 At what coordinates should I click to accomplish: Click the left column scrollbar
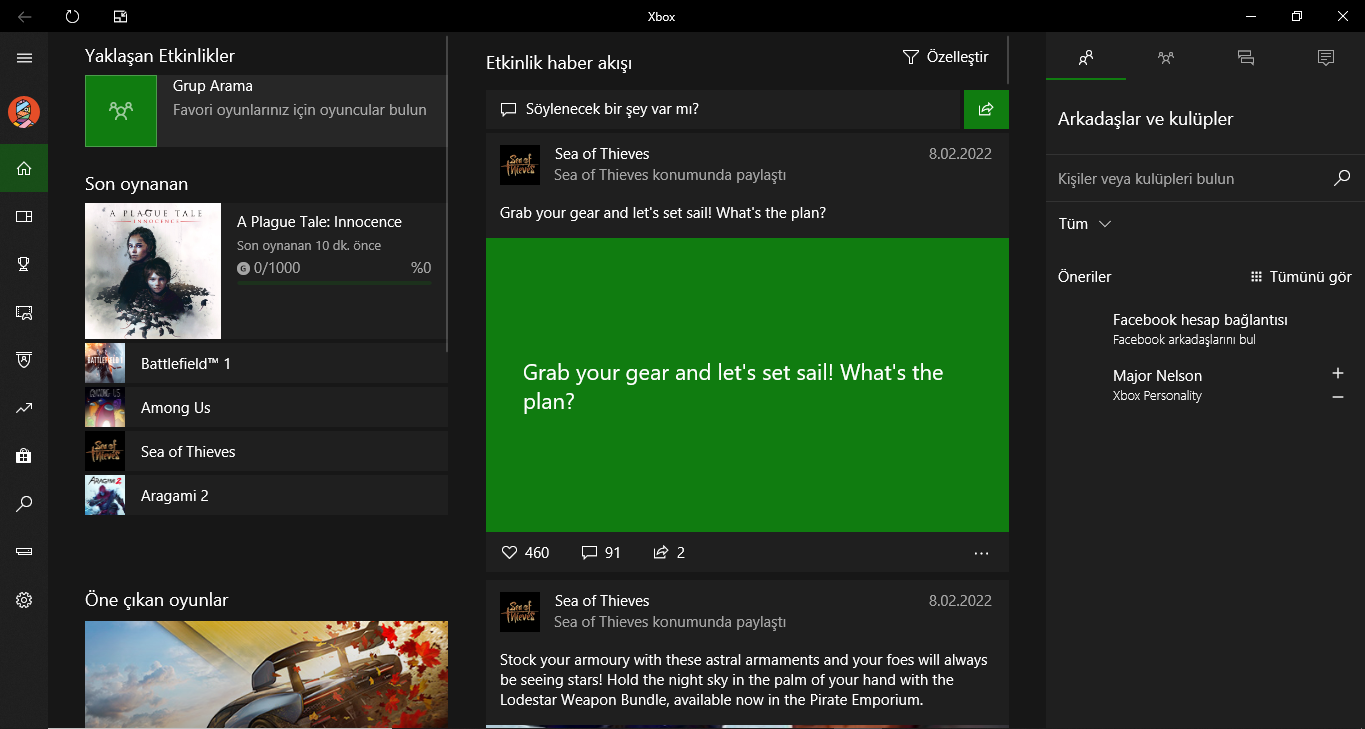(x=446, y=195)
